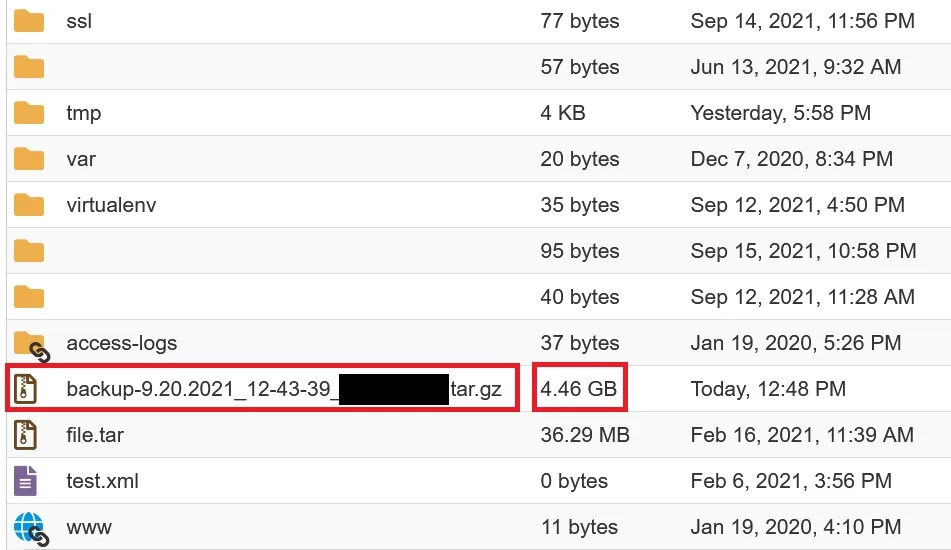The height and width of the screenshot is (550, 951).
Task: Click the 4.46 GB size cell
Action: click(579, 389)
